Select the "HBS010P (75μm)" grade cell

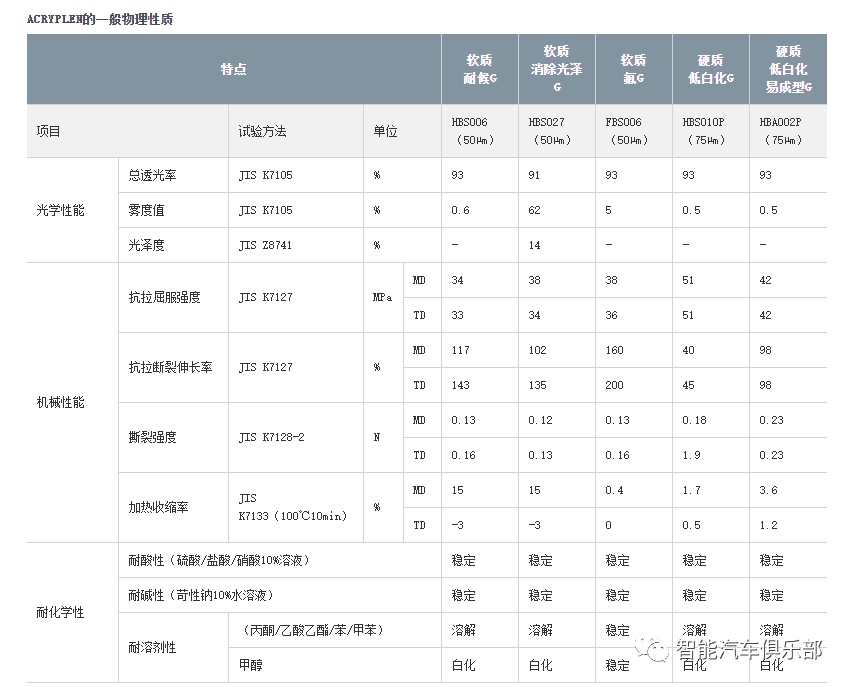[711, 131]
